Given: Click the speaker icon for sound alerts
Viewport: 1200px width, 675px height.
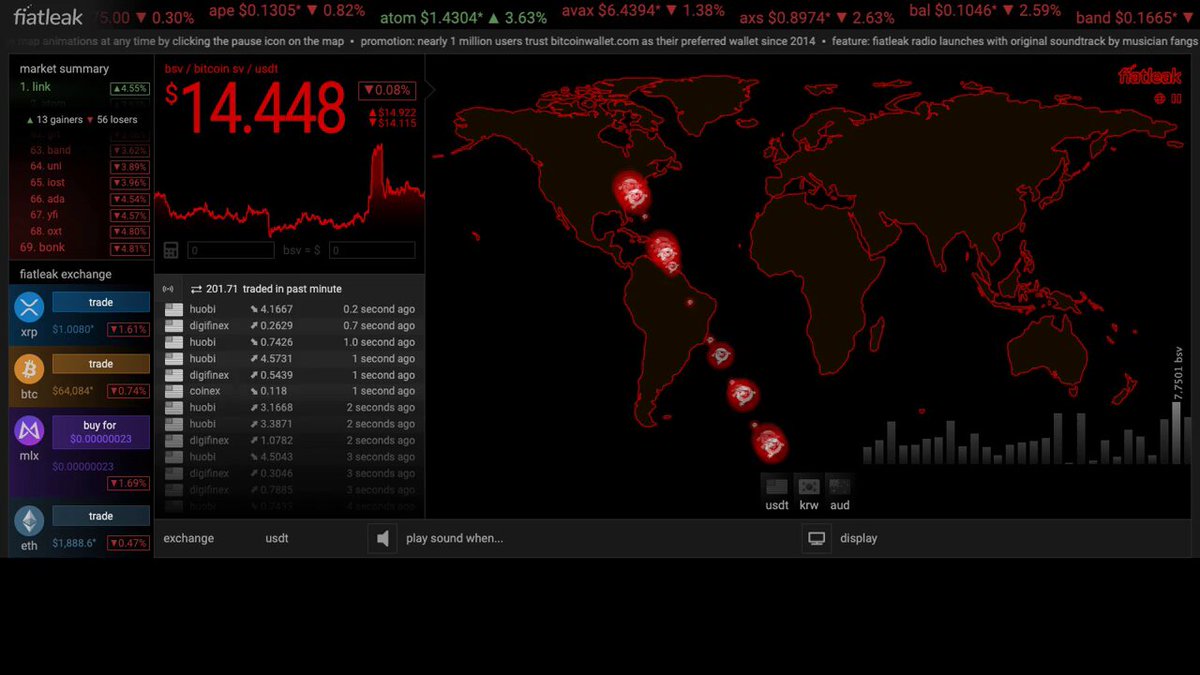Looking at the screenshot, I should 382,539.
